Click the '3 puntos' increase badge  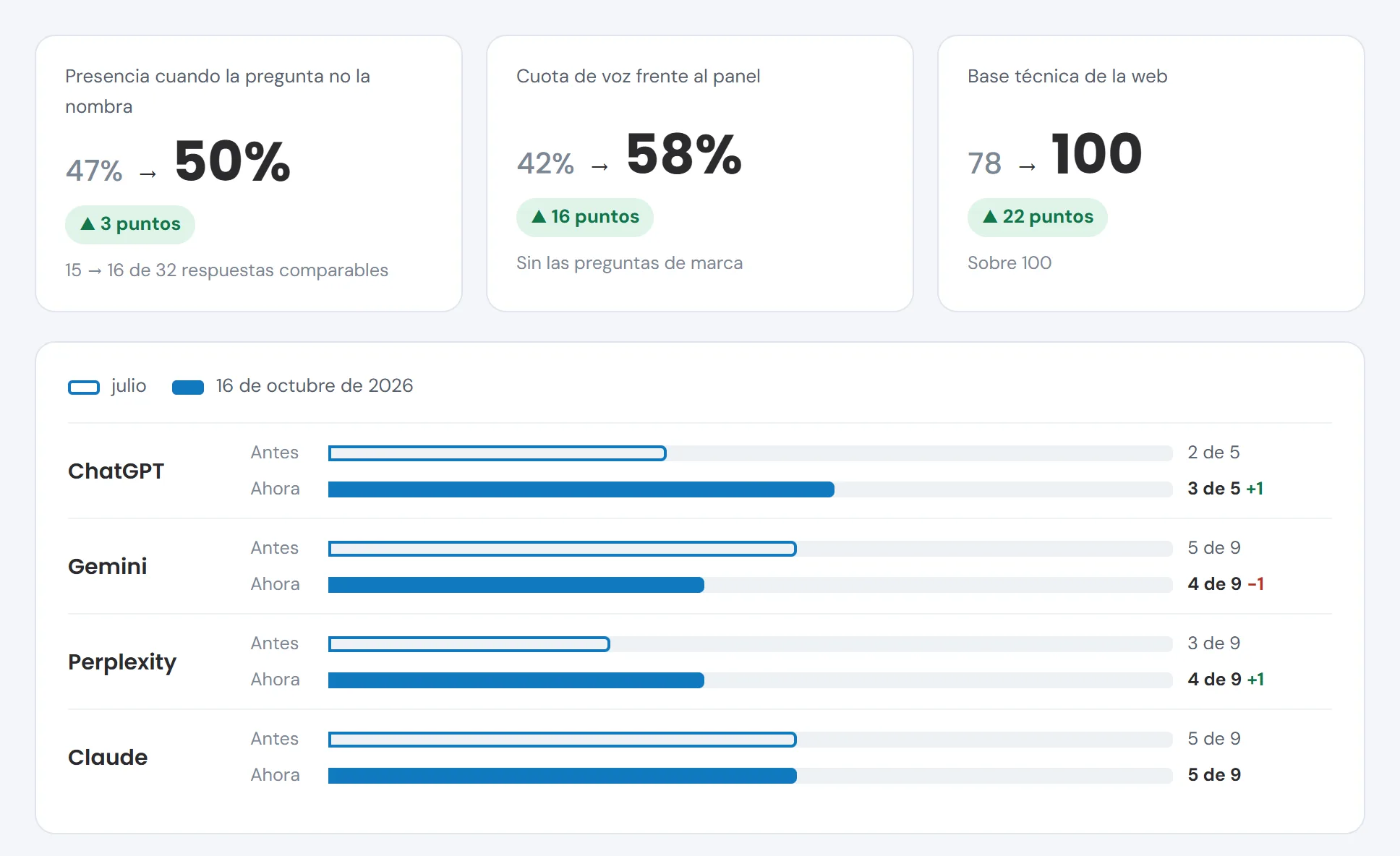coord(130,224)
